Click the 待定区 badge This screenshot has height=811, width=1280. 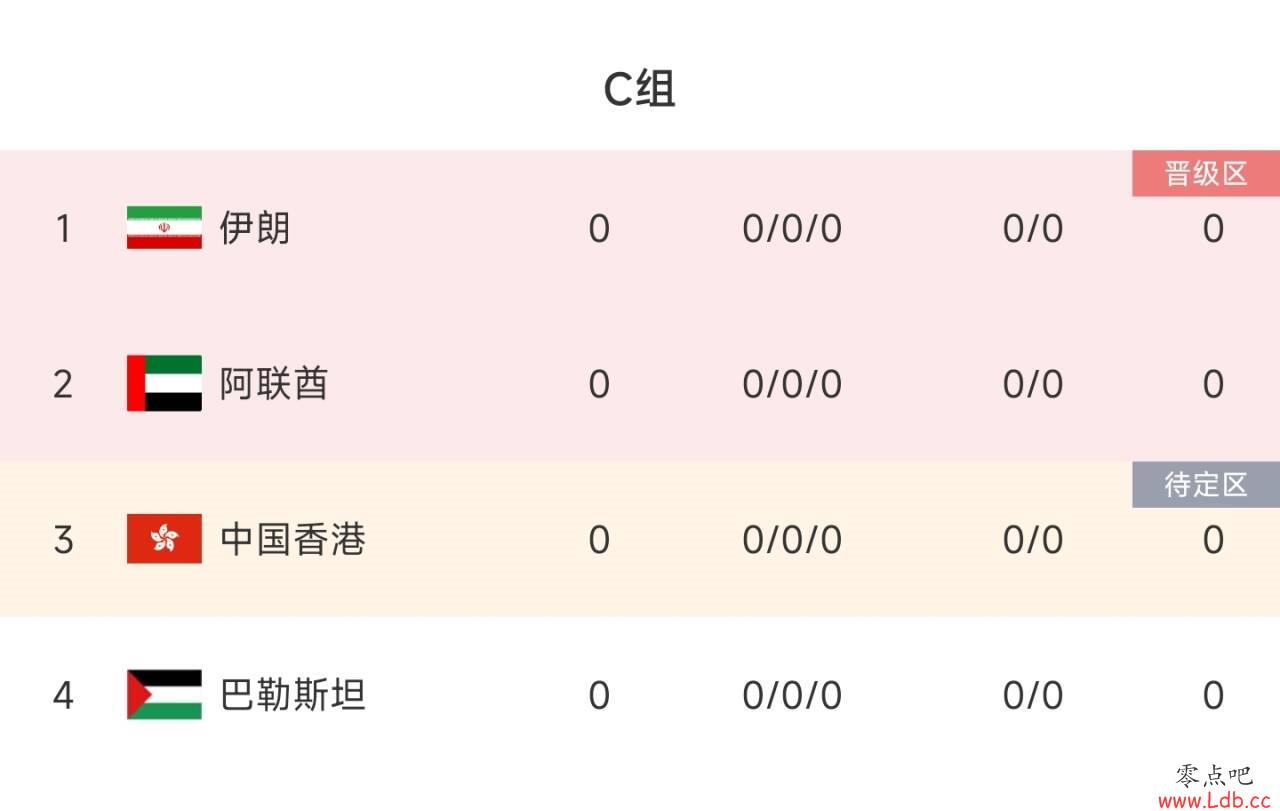point(1206,485)
